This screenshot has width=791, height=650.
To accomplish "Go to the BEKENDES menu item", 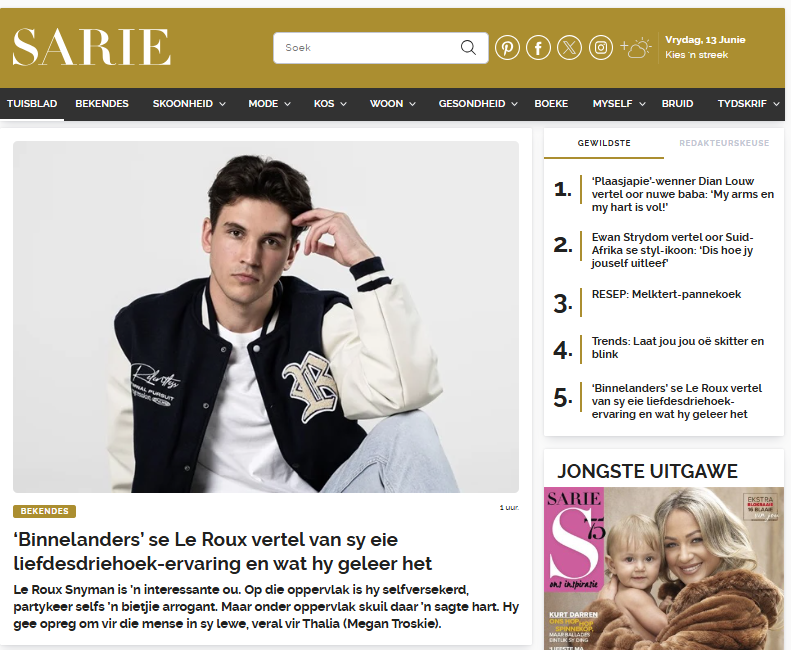I will [x=102, y=103].
